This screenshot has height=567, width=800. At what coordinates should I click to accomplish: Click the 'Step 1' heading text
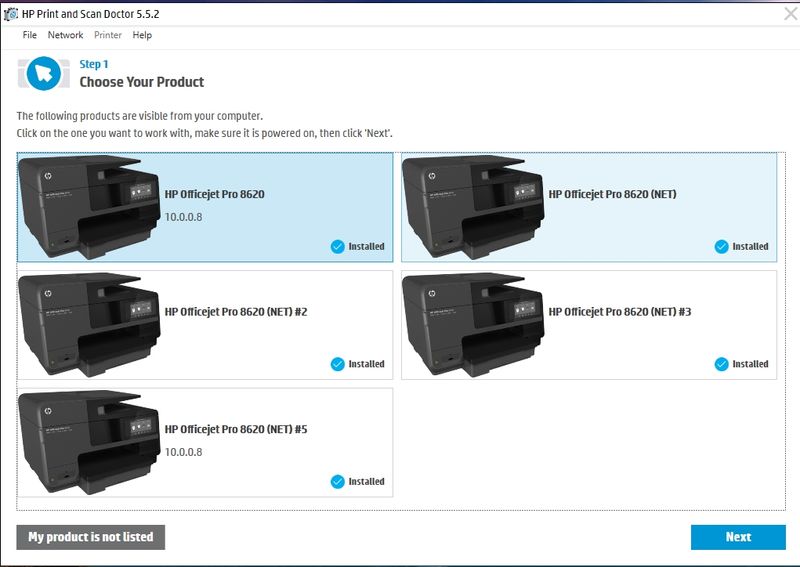coord(94,64)
